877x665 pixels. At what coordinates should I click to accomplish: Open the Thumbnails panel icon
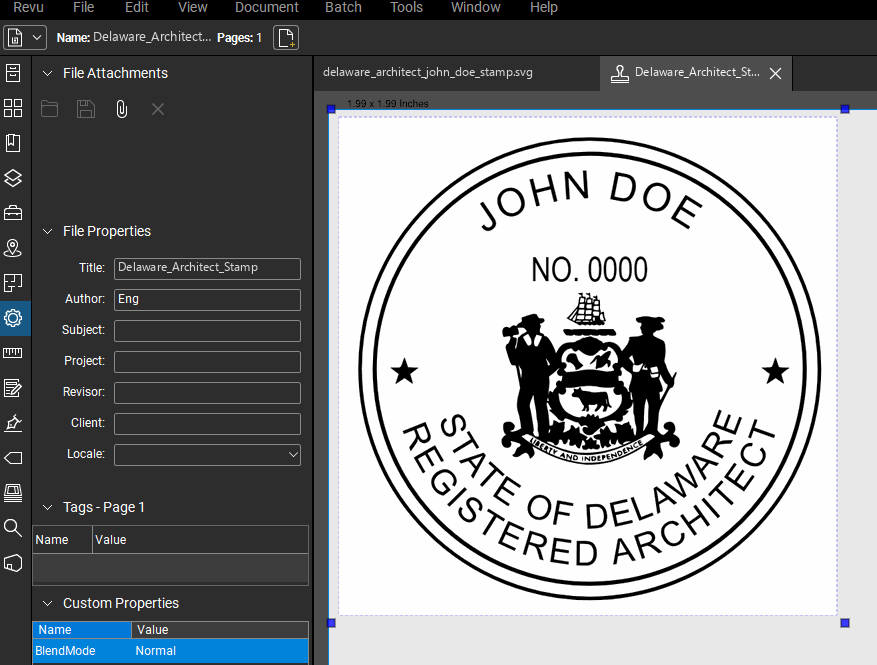[x=13, y=108]
